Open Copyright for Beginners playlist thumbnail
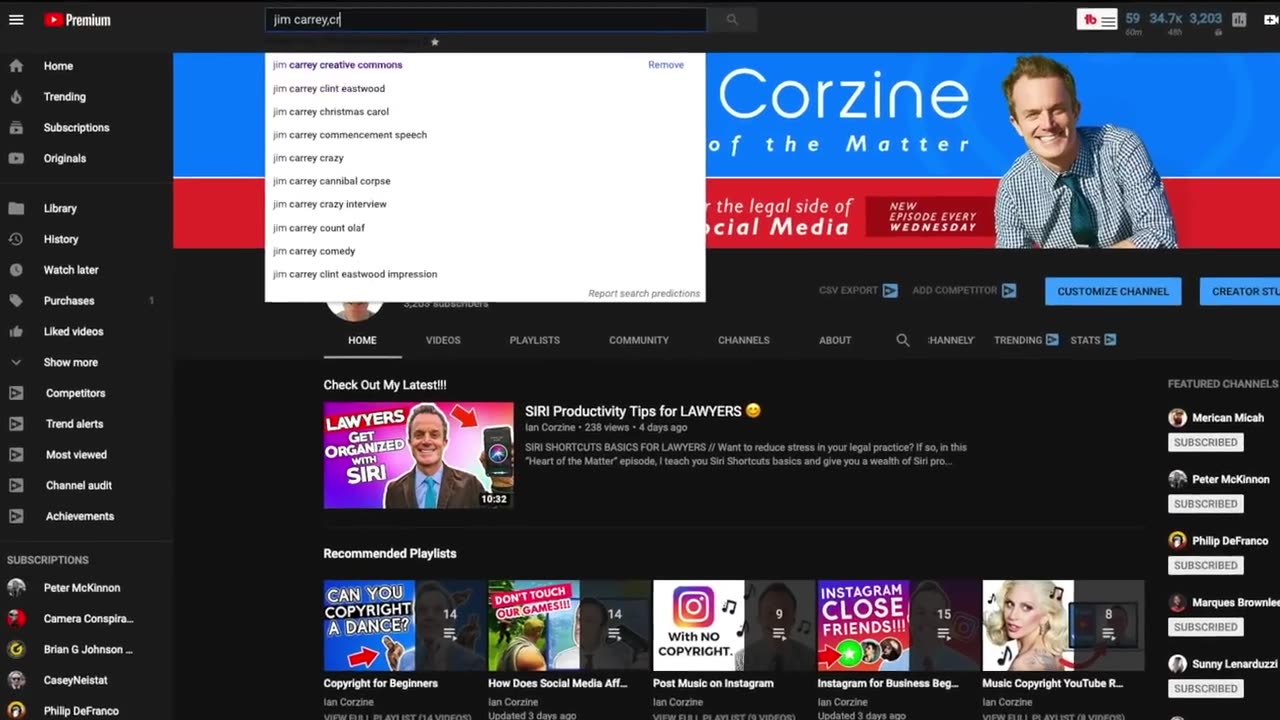Viewport: 1280px width, 720px height. 404,625
